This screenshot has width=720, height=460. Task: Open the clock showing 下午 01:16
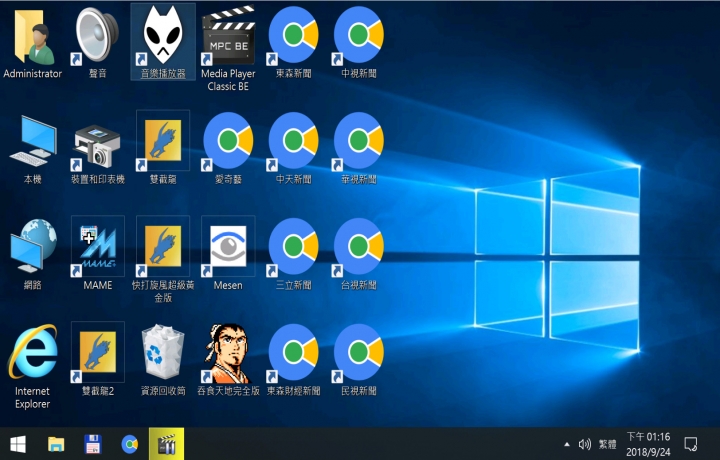tap(648, 444)
